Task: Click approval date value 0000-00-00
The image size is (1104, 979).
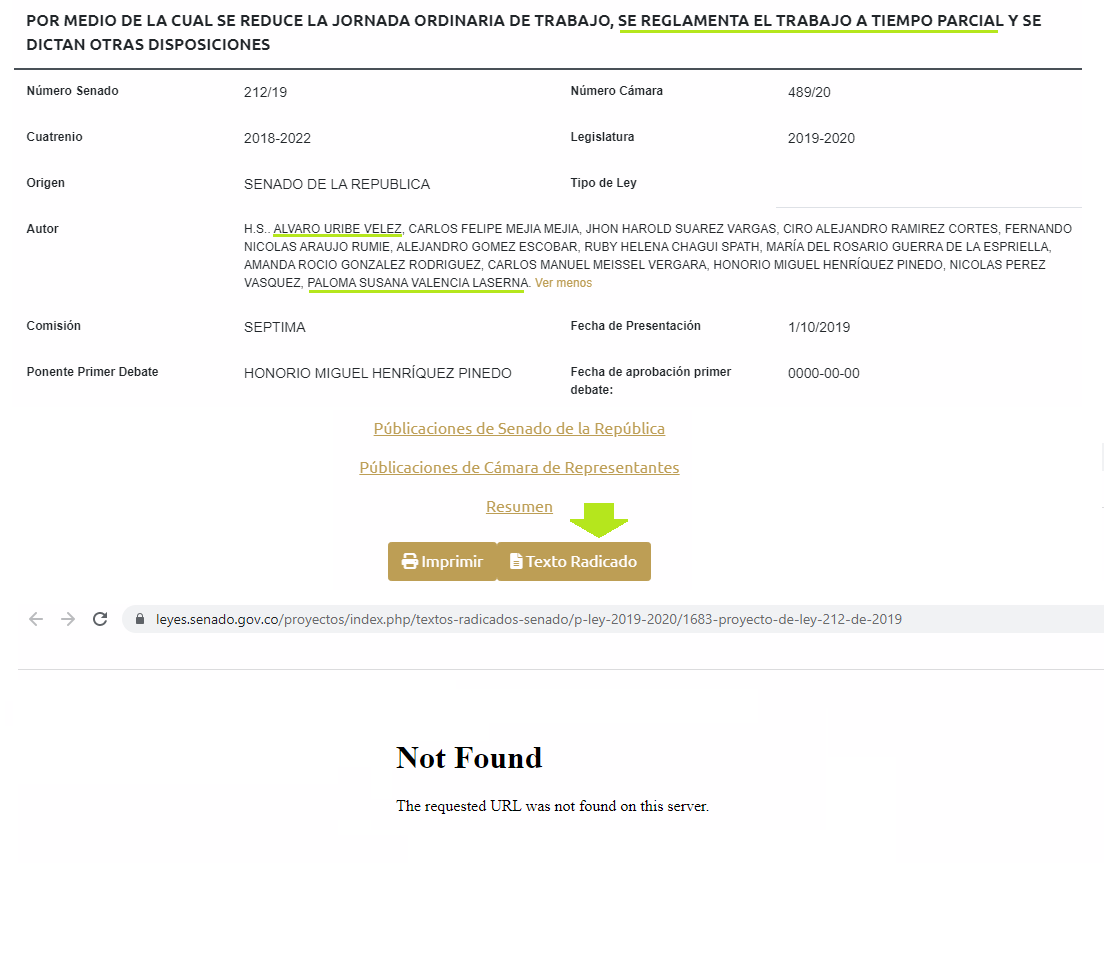Action: (824, 373)
